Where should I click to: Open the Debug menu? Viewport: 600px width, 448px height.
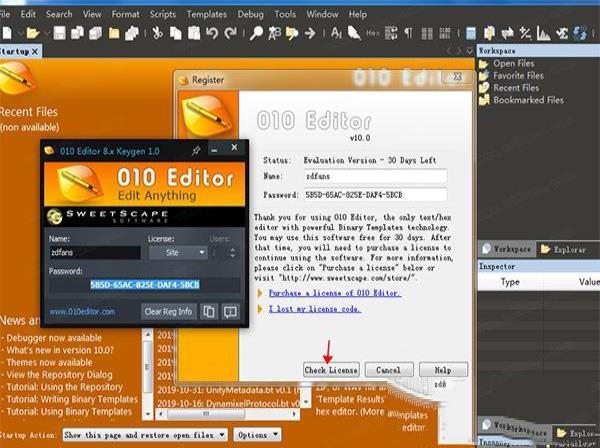point(250,14)
